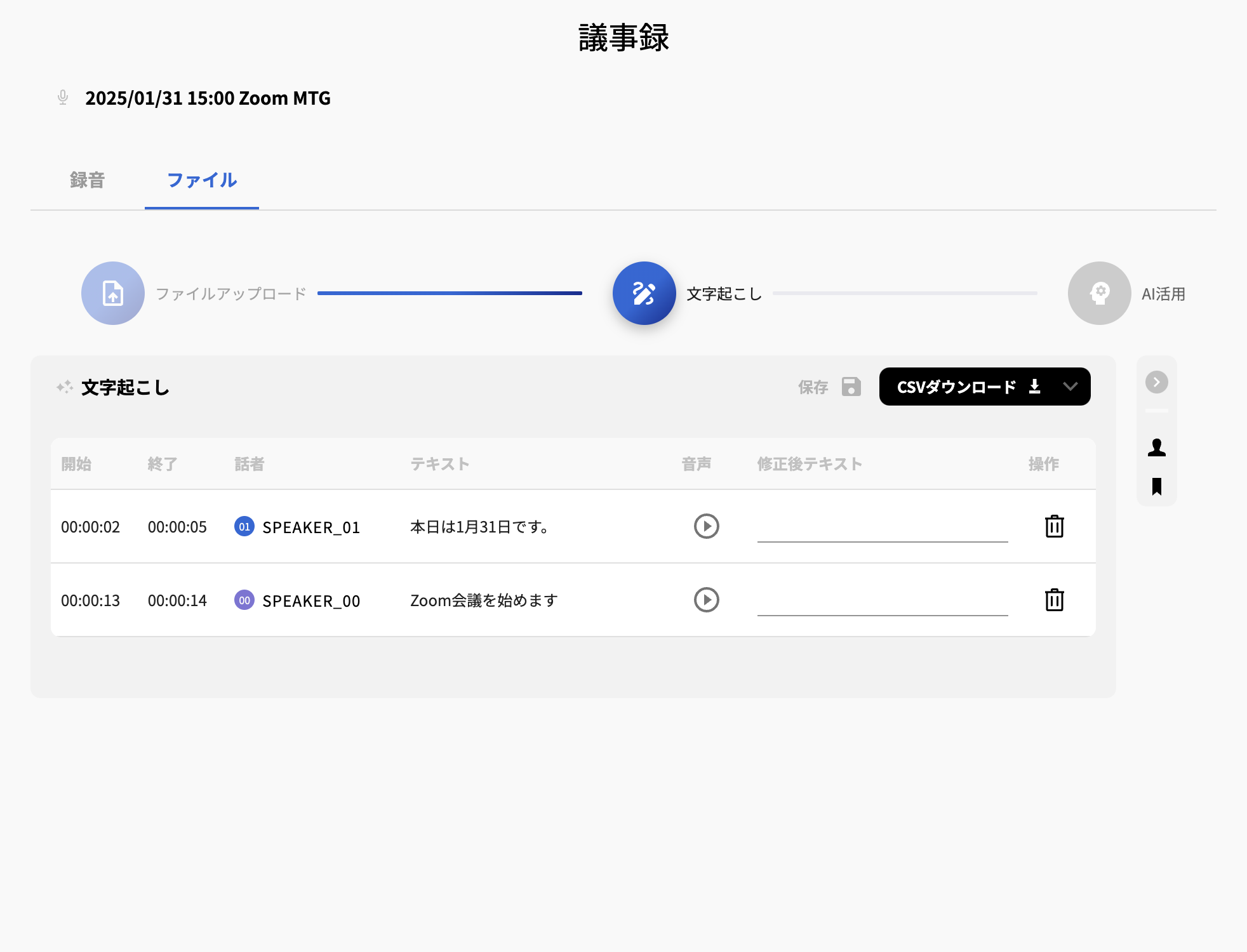
Task: Click the 保存 save label
Action: pyautogui.click(x=813, y=387)
